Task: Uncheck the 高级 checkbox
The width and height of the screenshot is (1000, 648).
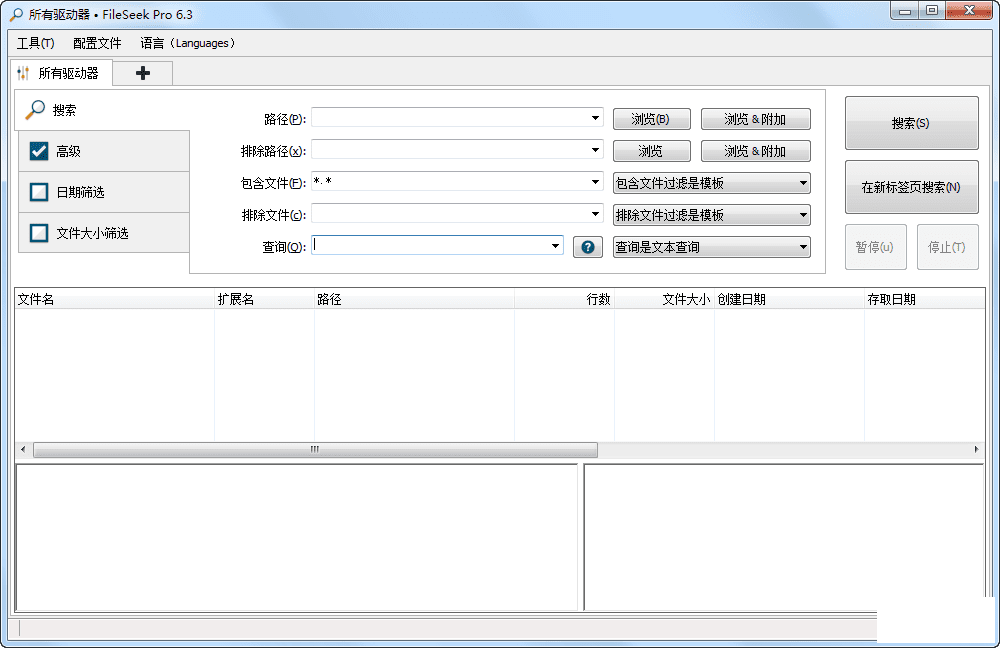Action: pos(39,151)
